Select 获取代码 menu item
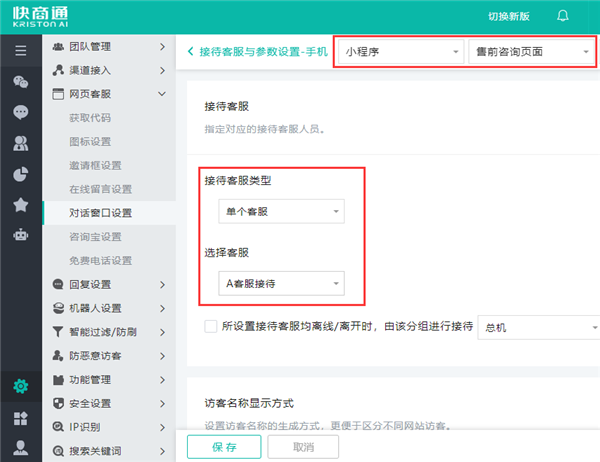This screenshot has height=462, width=600. pos(89,117)
